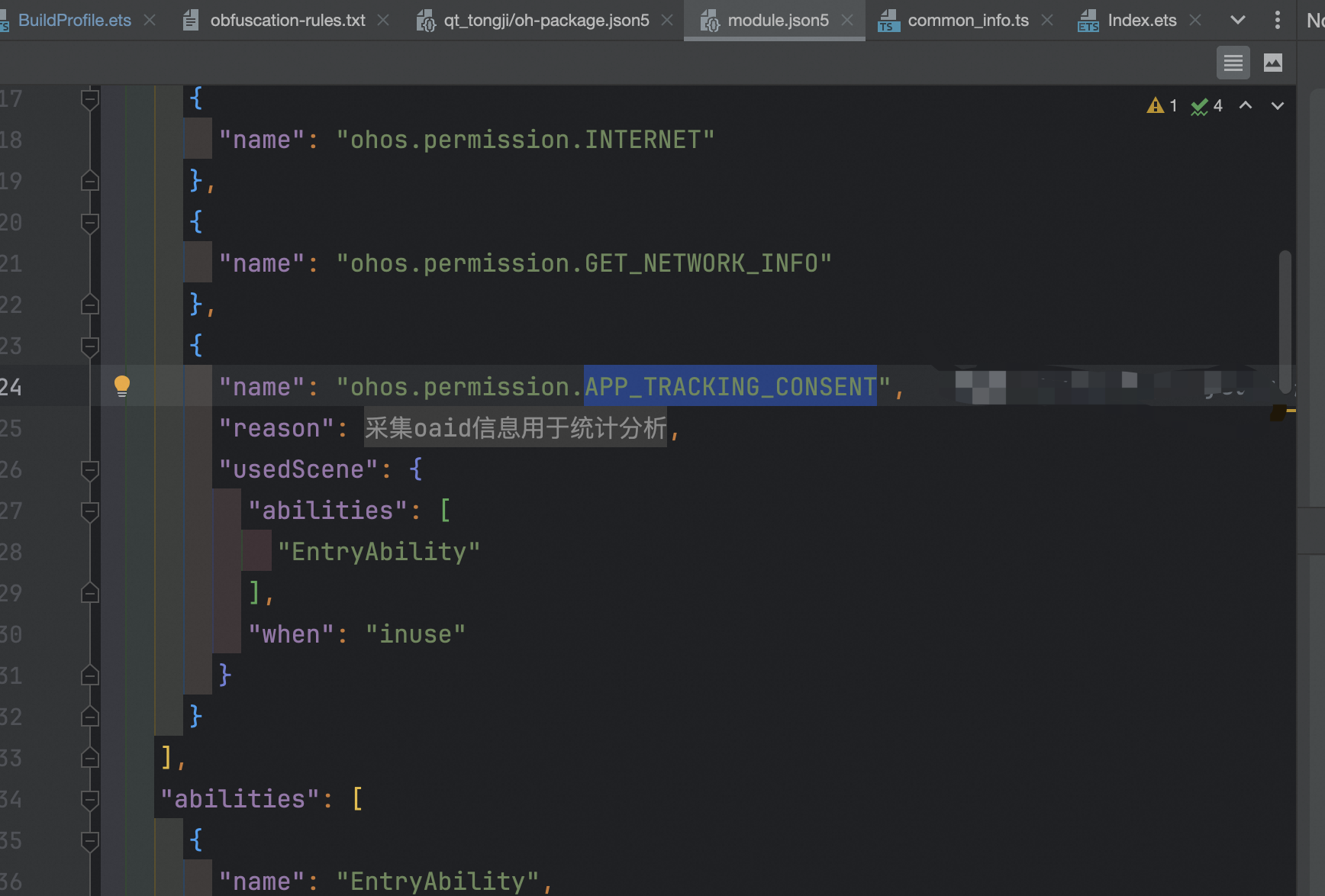
Task: Collapse the usedScene block at line 26
Action: (x=90, y=470)
